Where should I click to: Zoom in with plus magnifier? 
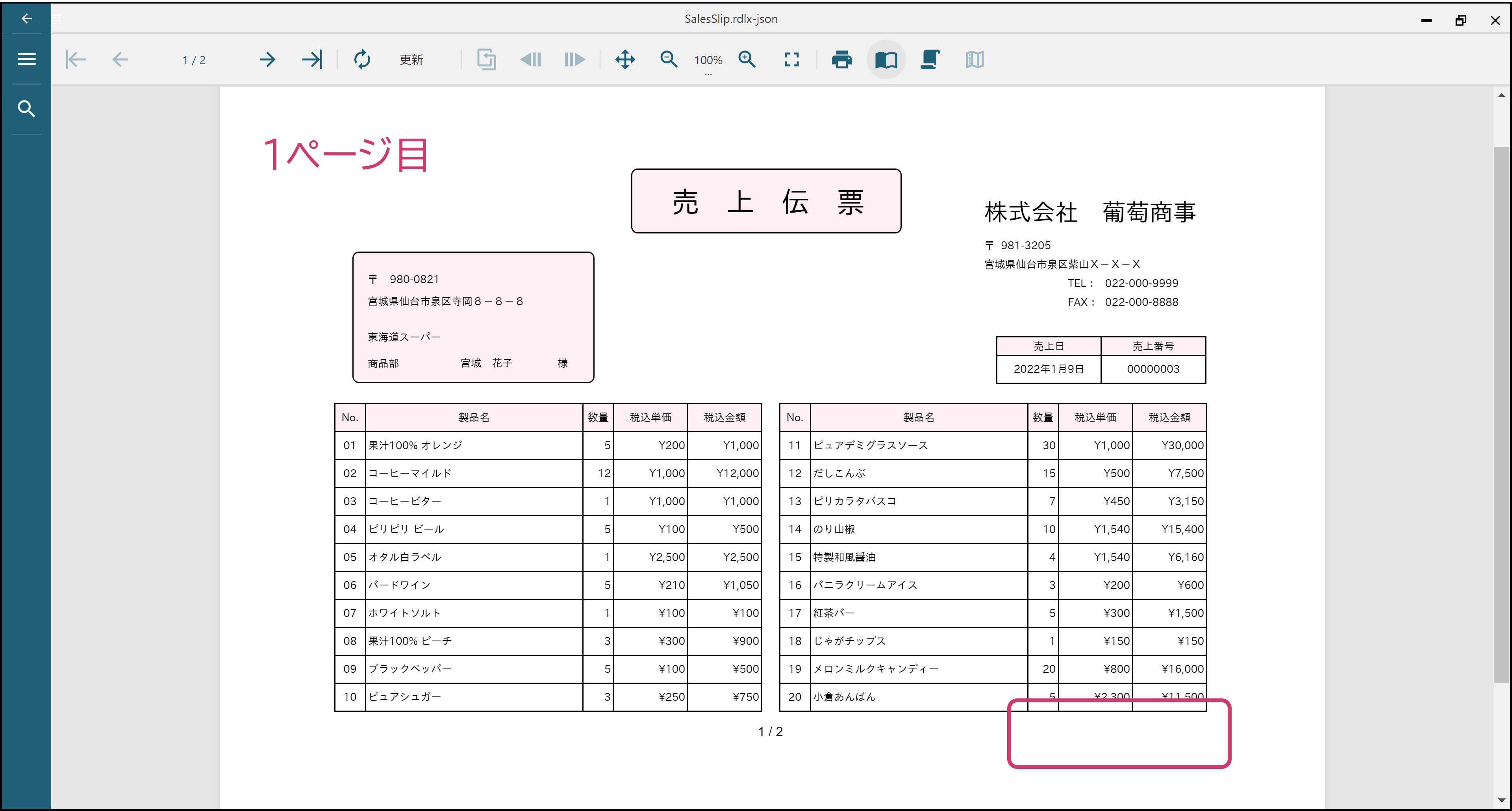[x=747, y=59]
